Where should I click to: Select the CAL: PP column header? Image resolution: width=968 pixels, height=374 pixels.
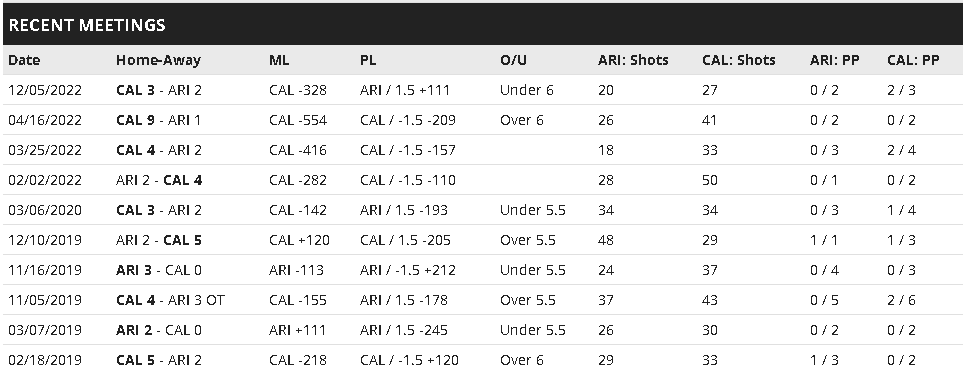913,60
